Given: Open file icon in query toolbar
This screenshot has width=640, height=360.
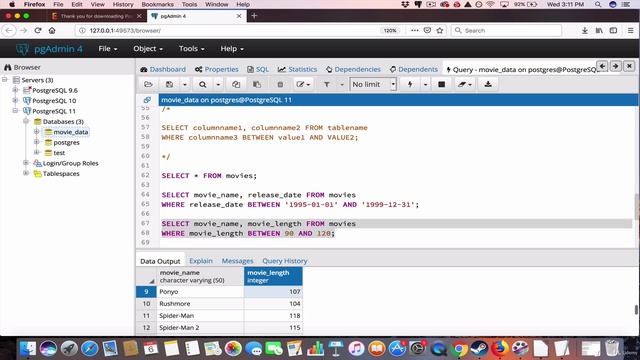Looking at the screenshot, I should pos(148,84).
